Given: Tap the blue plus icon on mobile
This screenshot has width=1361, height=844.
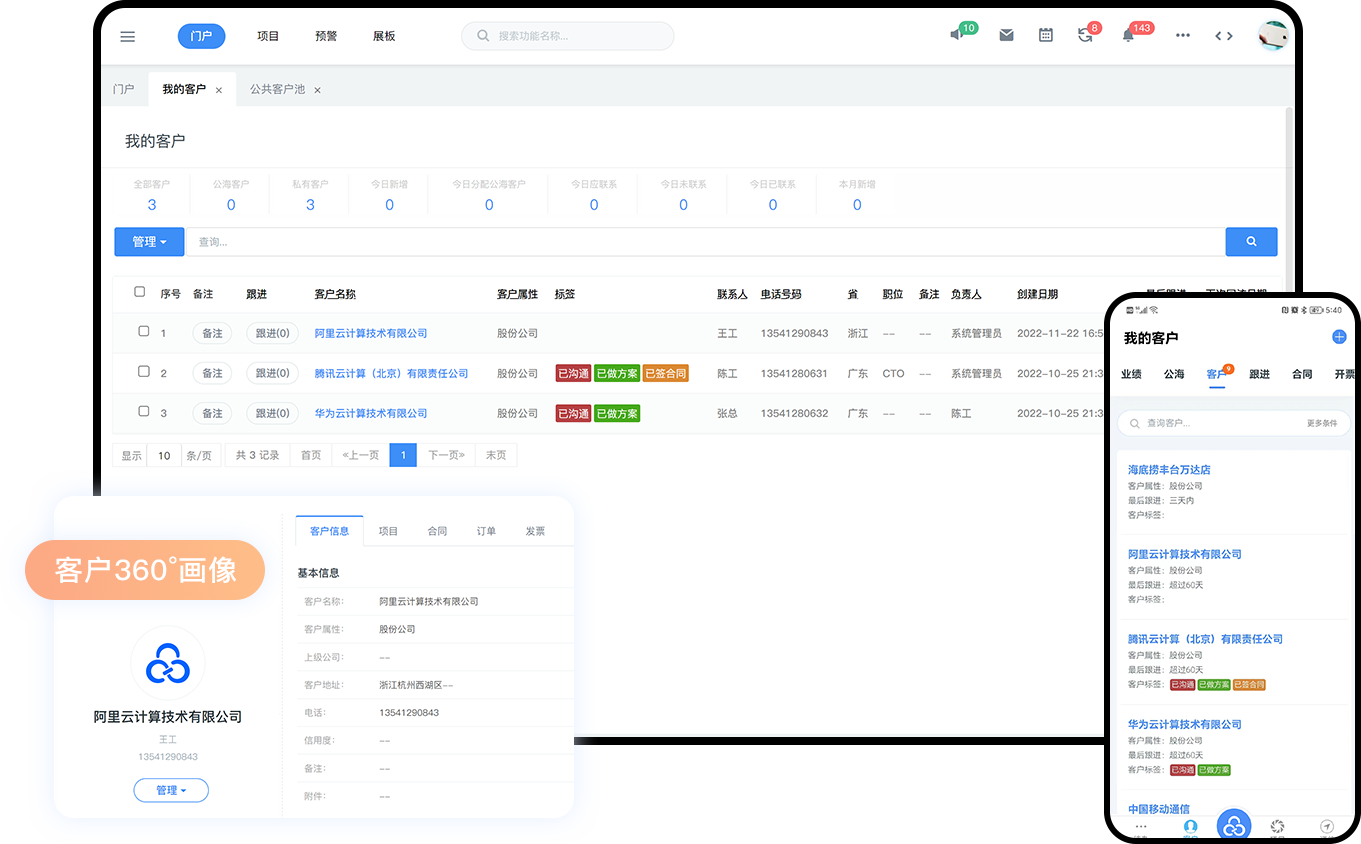Looking at the screenshot, I should point(1339,338).
